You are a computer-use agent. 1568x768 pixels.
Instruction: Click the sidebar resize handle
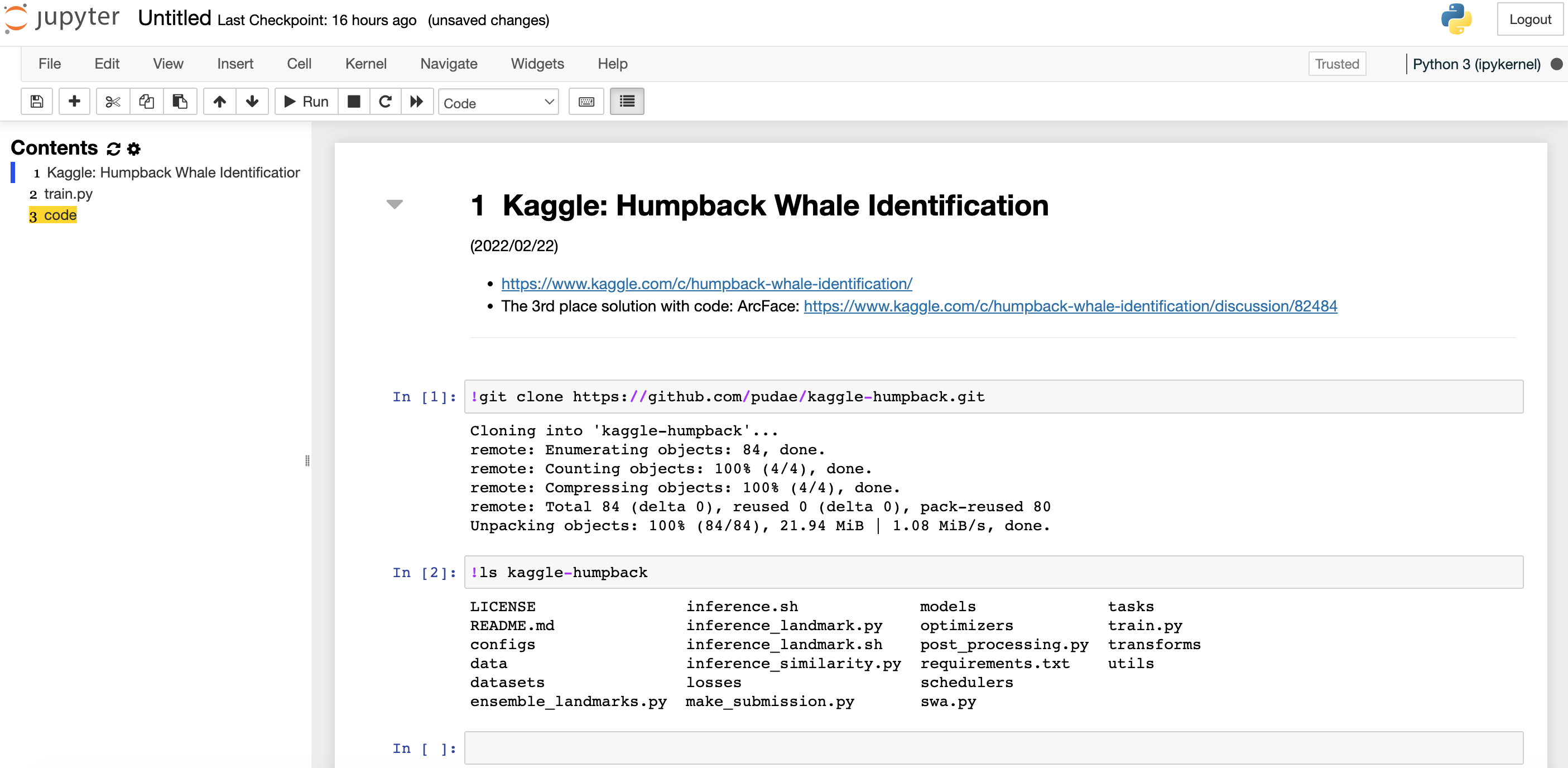coord(307,461)
